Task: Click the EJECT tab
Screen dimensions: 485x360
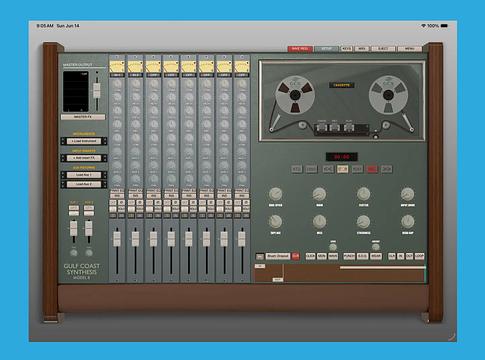Action: 383,49
